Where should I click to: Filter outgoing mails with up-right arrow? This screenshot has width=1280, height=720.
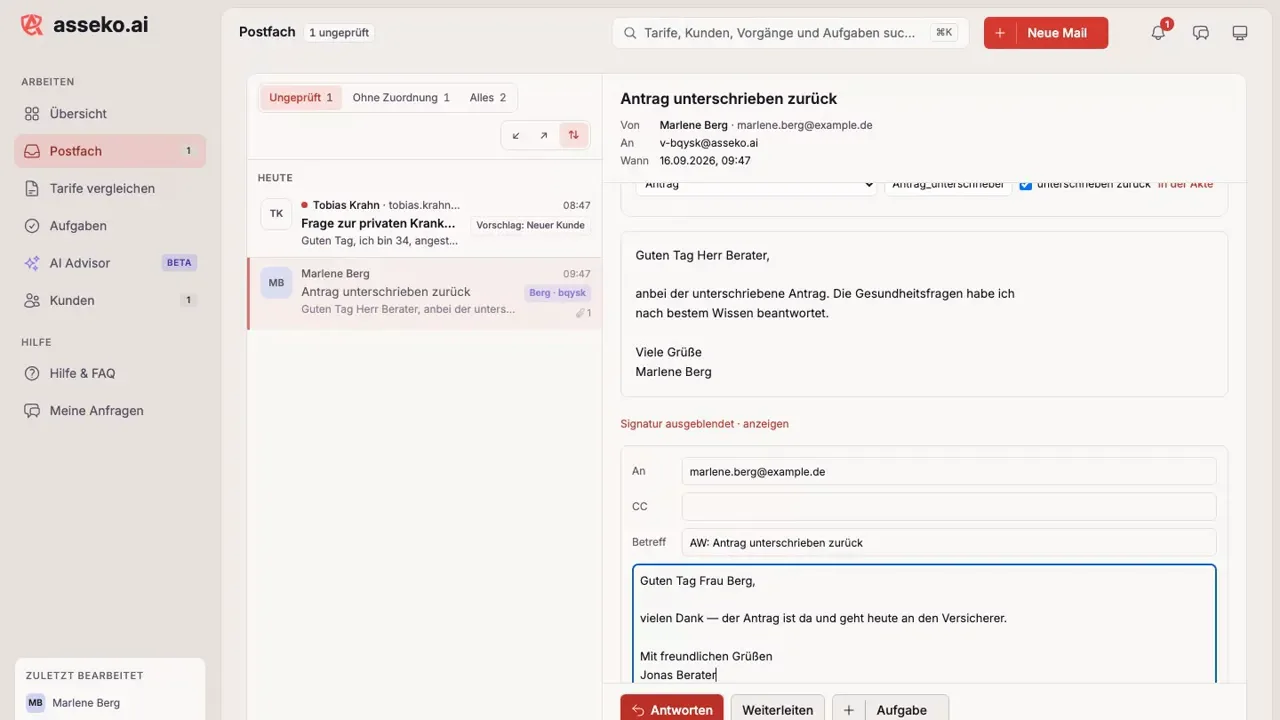tap(544, 135)
